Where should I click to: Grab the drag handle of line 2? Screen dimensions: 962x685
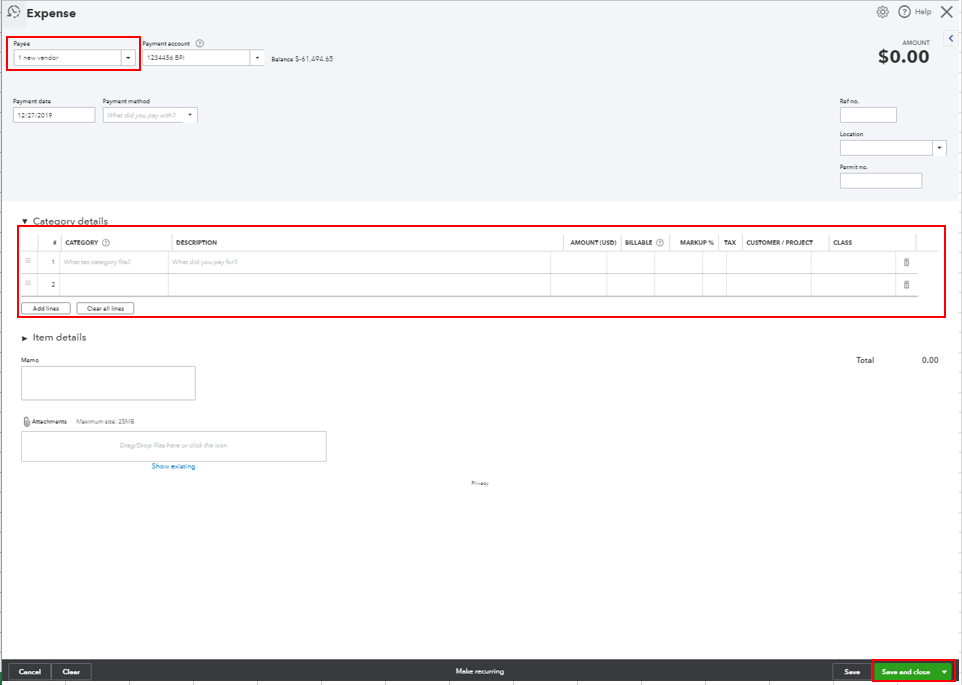coord(28,283)
